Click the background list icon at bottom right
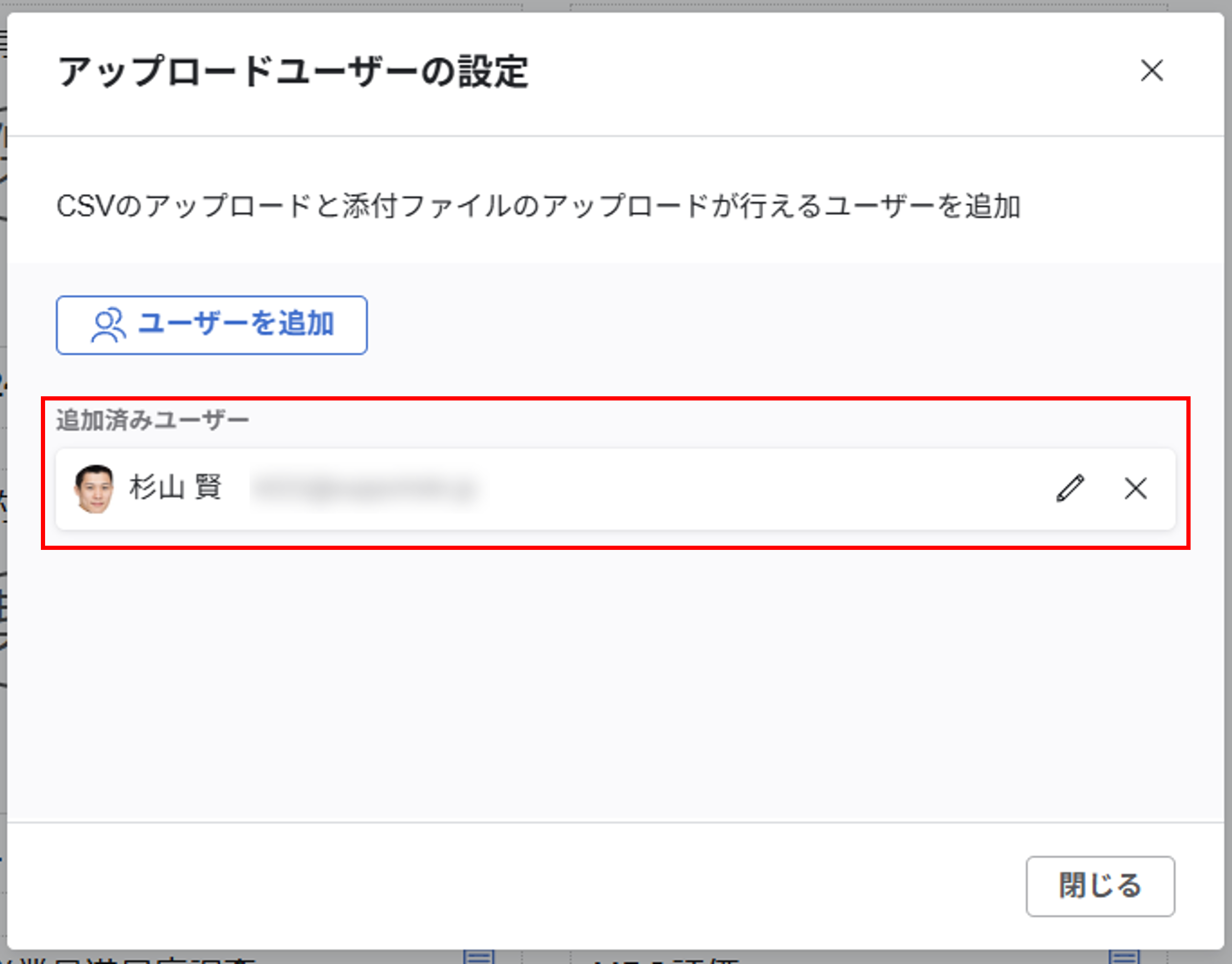1232x964 pixels. point(1124,958)
